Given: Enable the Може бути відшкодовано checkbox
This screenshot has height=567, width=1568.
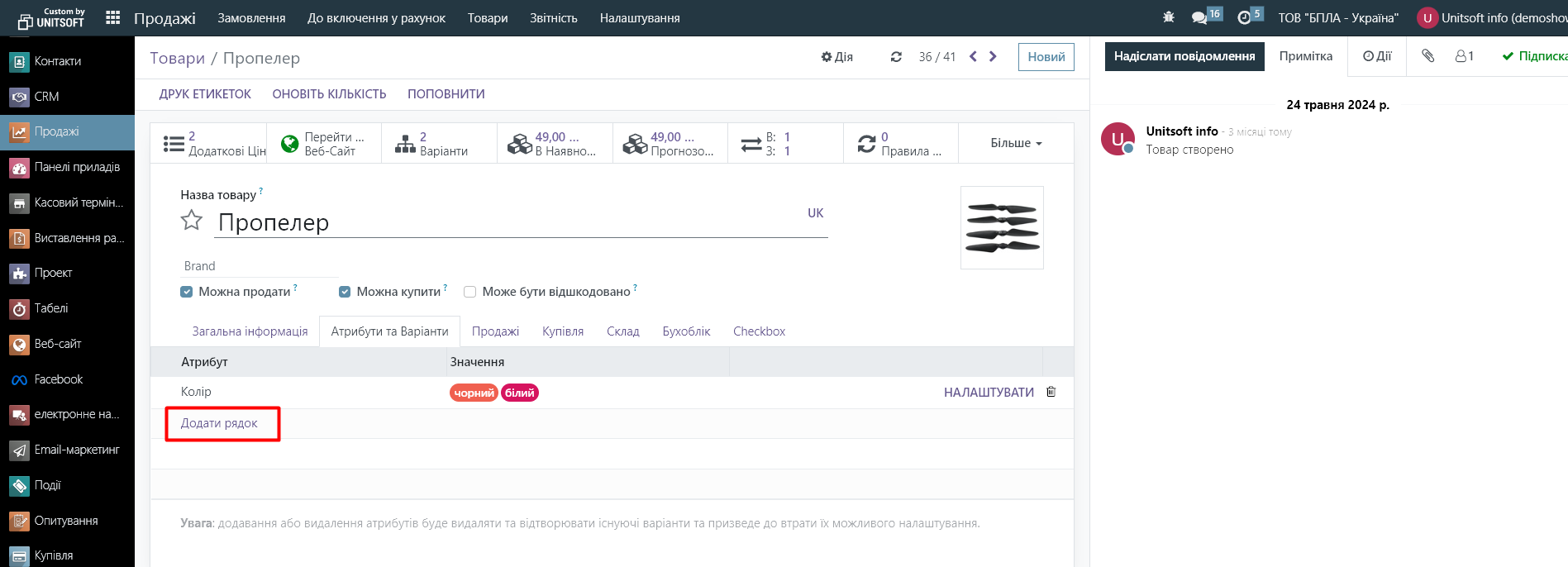Looking at the screenshot, I should [x=470, y=292].
